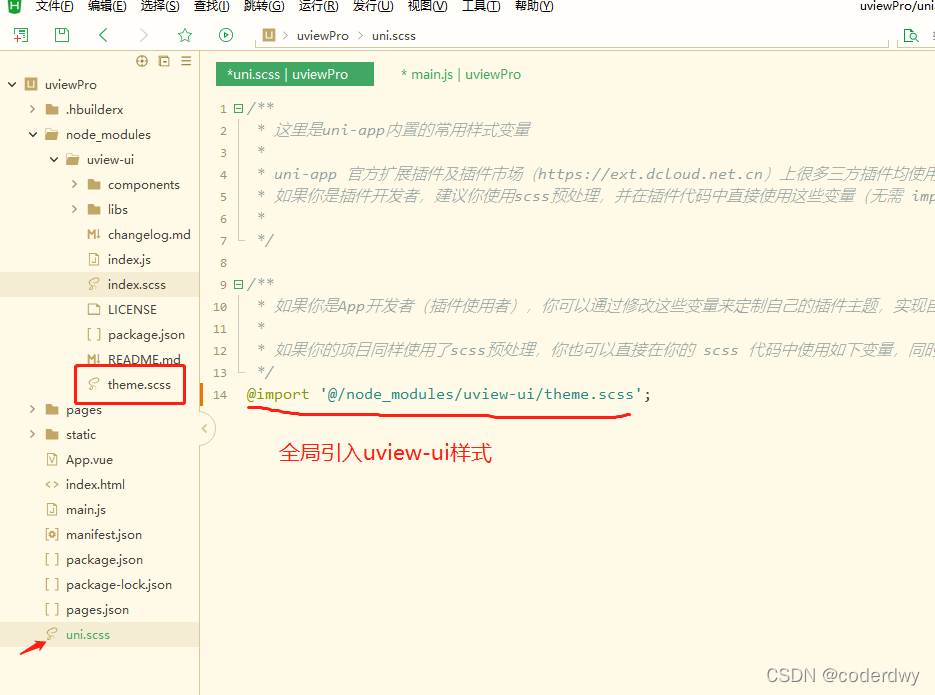
Task: Open the 编辑(E) menu
Action: pos(107,7)
